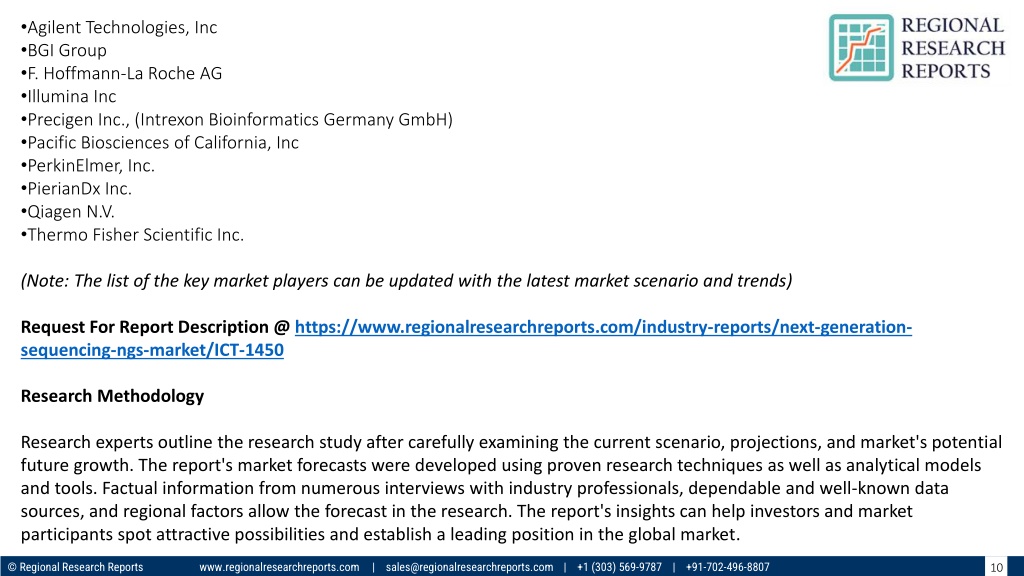Viewport: 1024px width, 576px height.
Task: Click the +1 (303) 569-9787 phone number
Action: [x=619, y=567]
